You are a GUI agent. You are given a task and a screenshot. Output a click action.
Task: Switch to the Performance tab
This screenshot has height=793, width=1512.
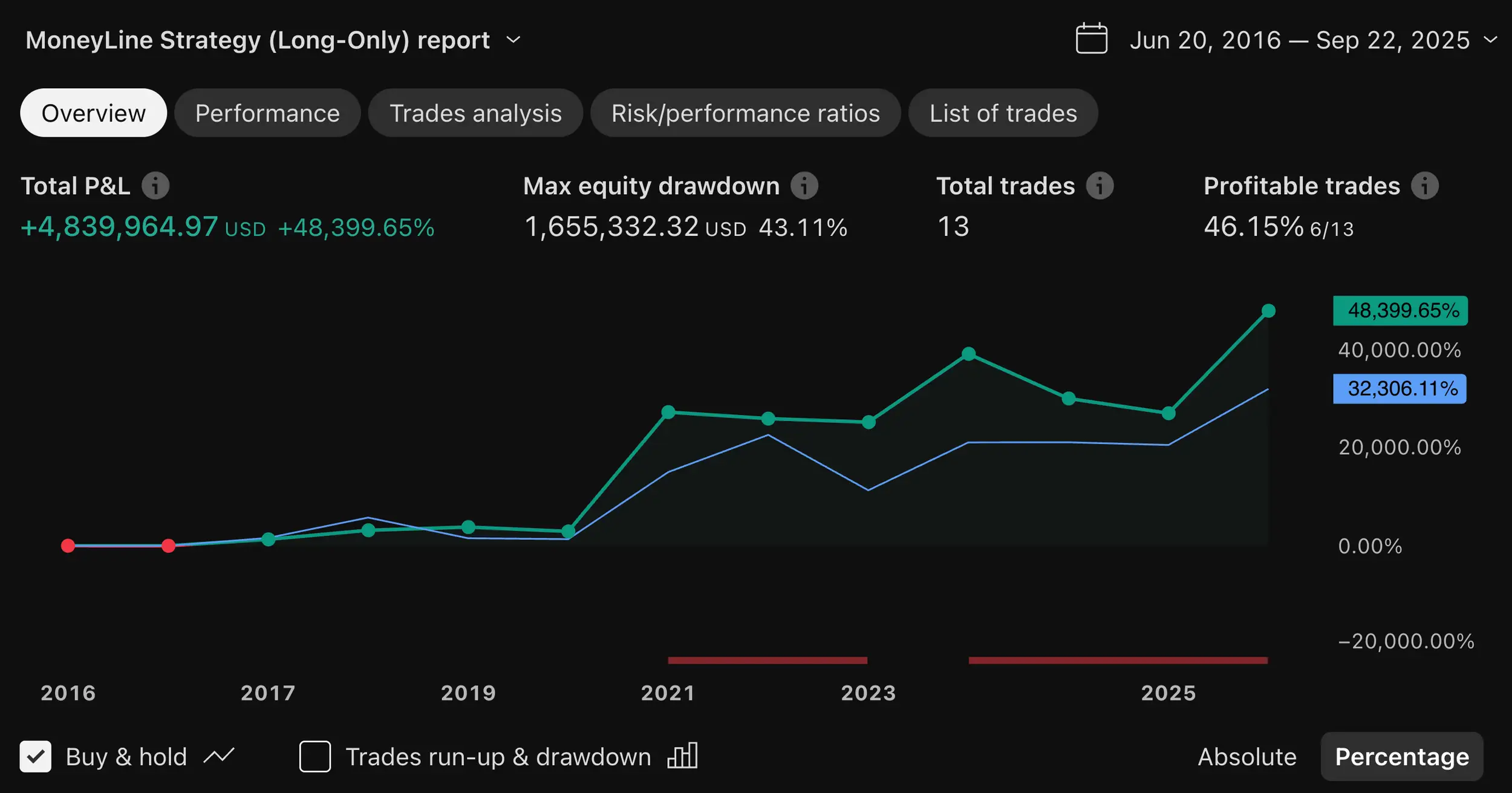point(267,113)
